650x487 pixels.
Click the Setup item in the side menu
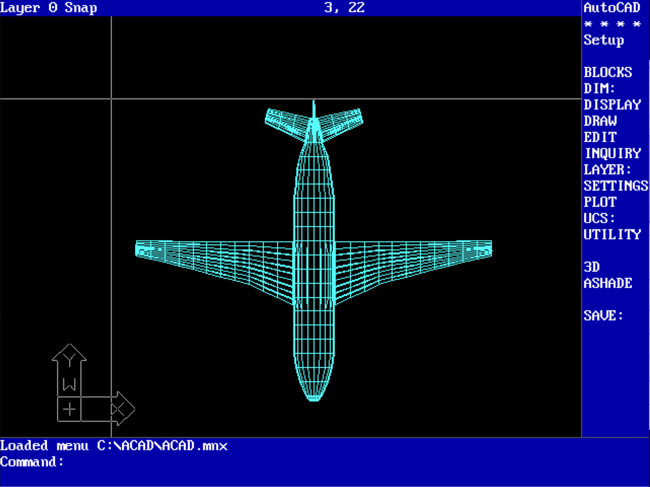604,40
